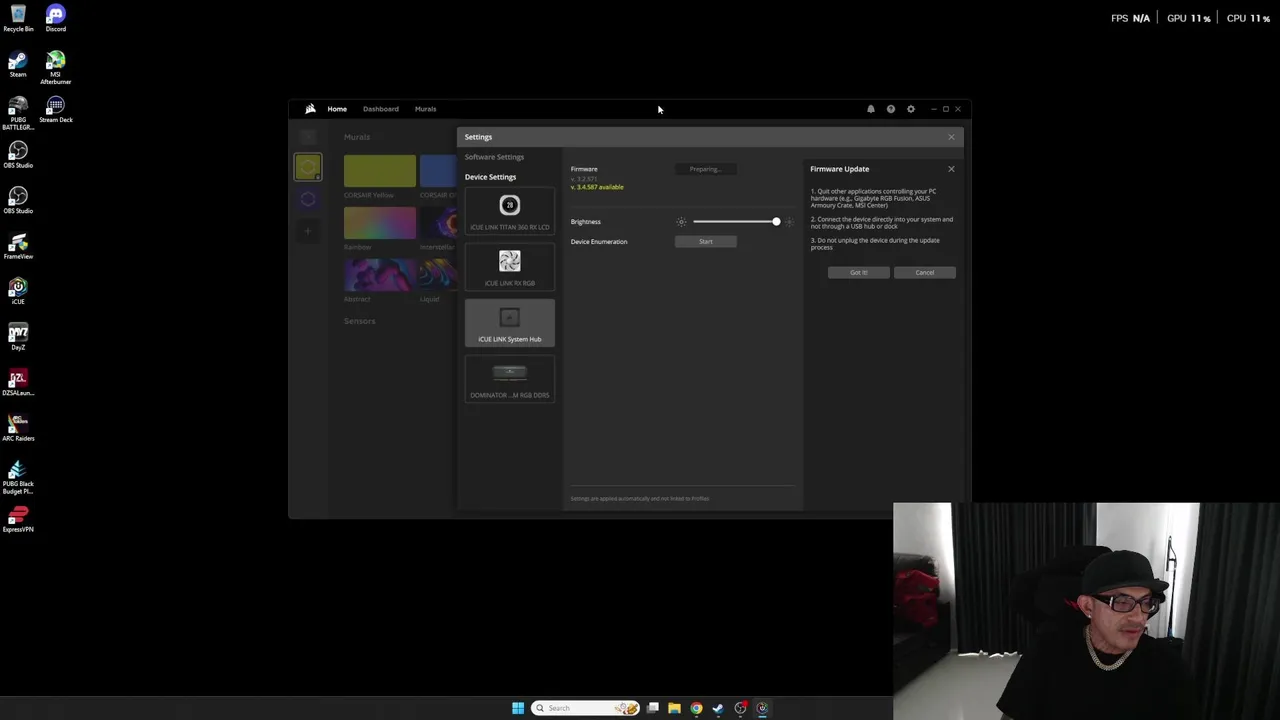
Task: Add a new profile with the plus icon
Action: [308, 231]
